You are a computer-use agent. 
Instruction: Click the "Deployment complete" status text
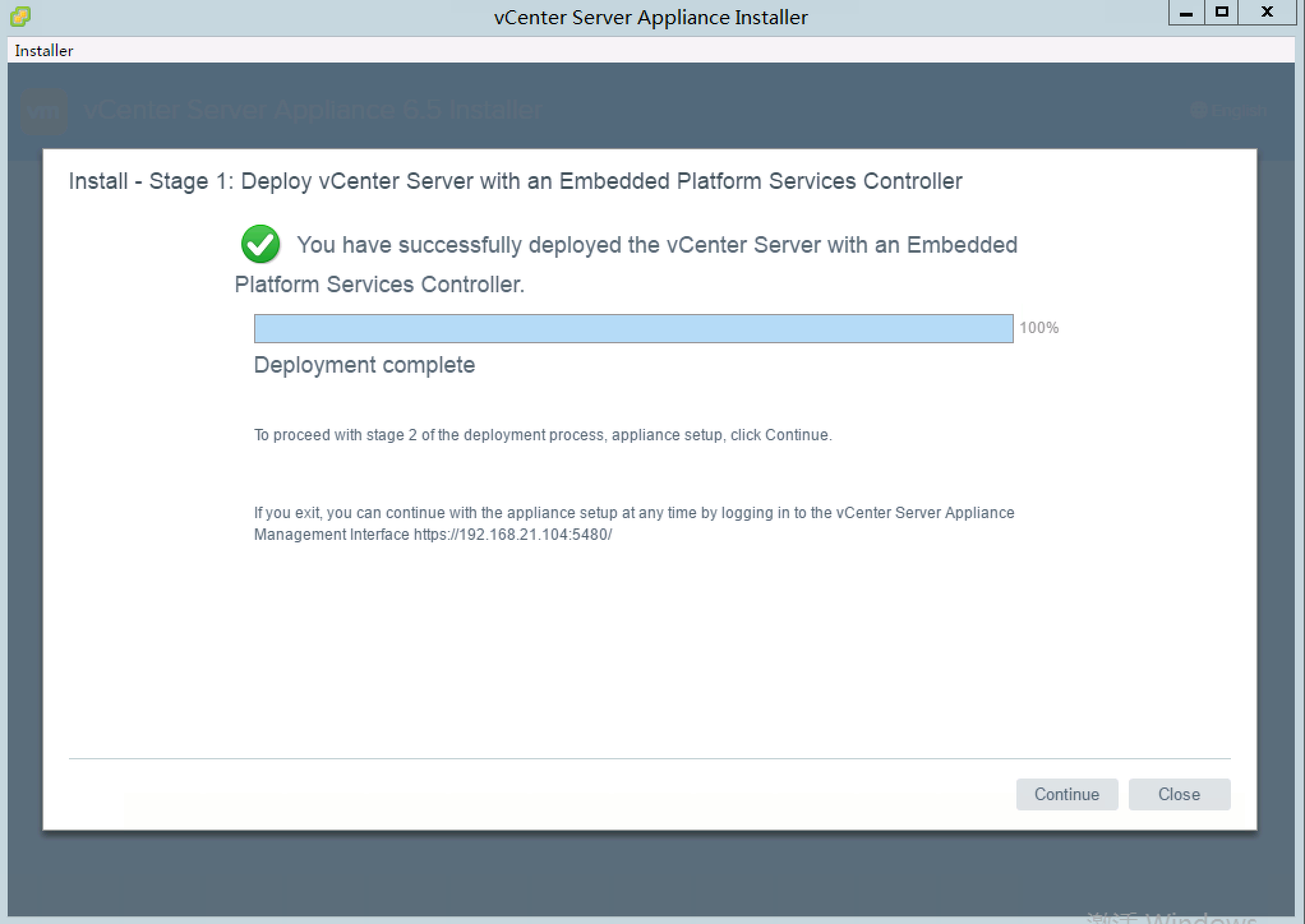pyautogui.click(x=365, y=365)
